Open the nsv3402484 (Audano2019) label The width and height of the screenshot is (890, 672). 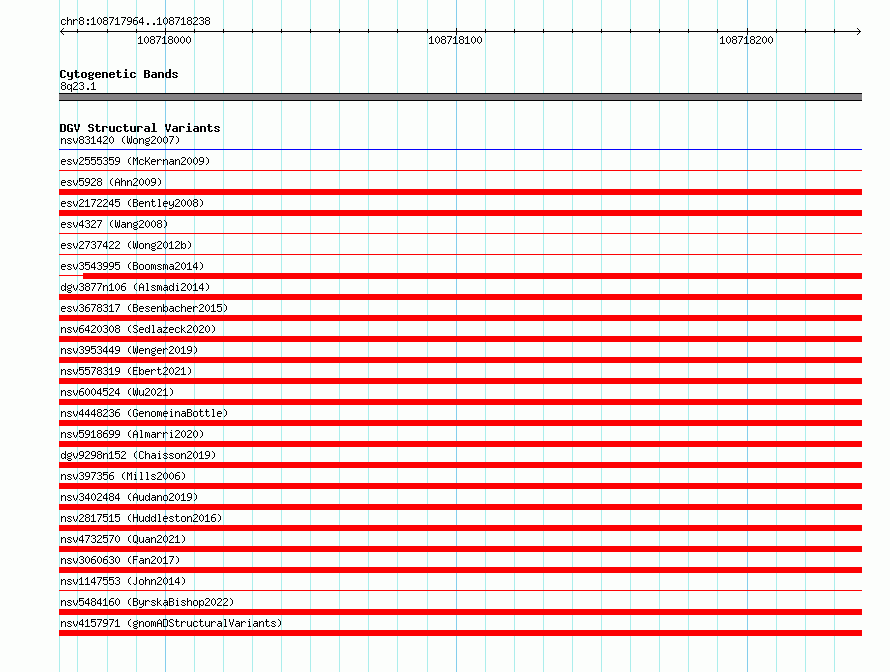(129, 497)
